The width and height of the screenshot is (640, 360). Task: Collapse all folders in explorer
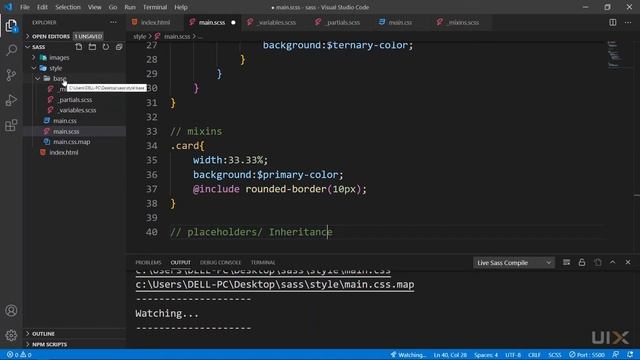(x=119, y=47)
